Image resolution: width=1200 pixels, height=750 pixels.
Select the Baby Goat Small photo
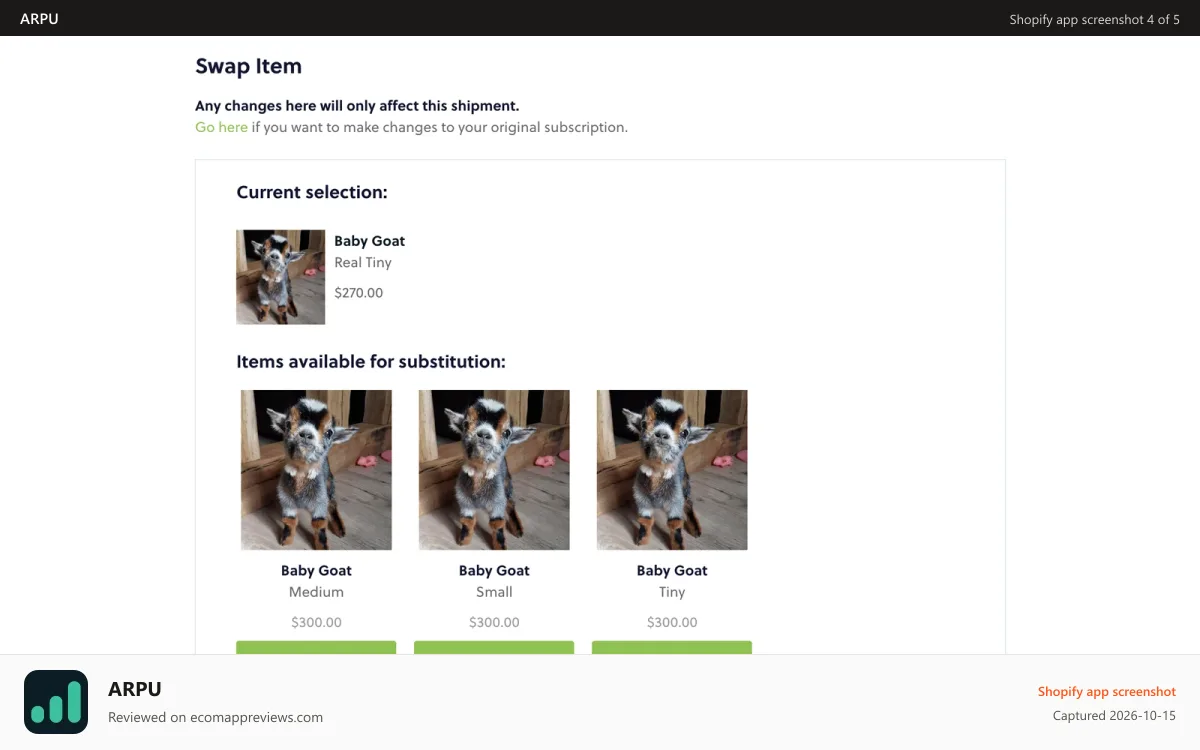click(494, 470)
